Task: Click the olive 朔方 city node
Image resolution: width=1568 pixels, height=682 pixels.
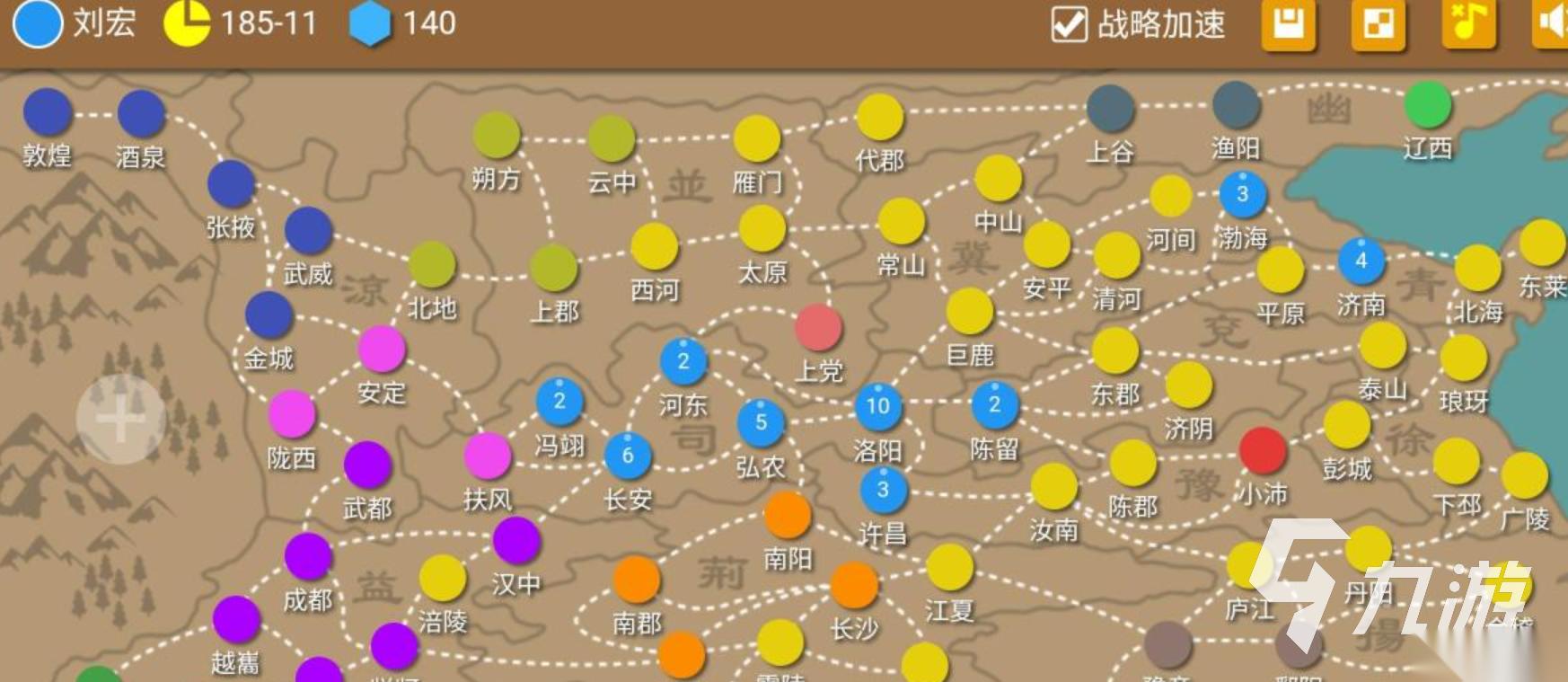Action: point(496,136)
